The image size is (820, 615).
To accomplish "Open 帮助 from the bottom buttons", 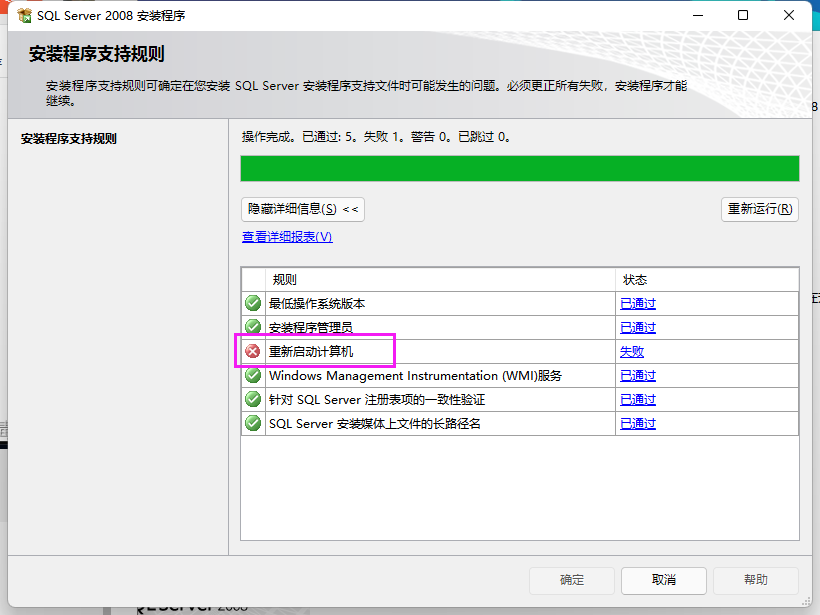I will tap(755, 580).
